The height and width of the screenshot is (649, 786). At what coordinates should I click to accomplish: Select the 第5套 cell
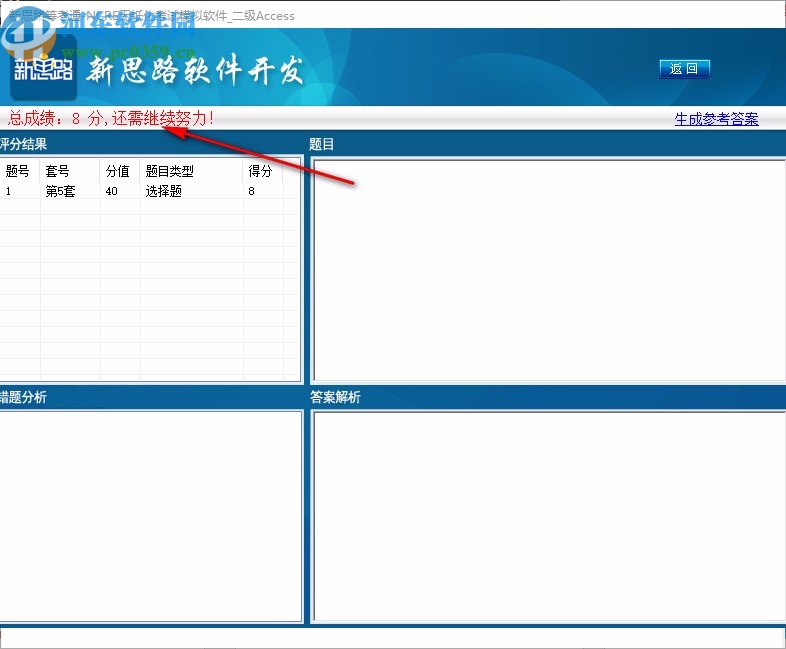pos(70,191)
